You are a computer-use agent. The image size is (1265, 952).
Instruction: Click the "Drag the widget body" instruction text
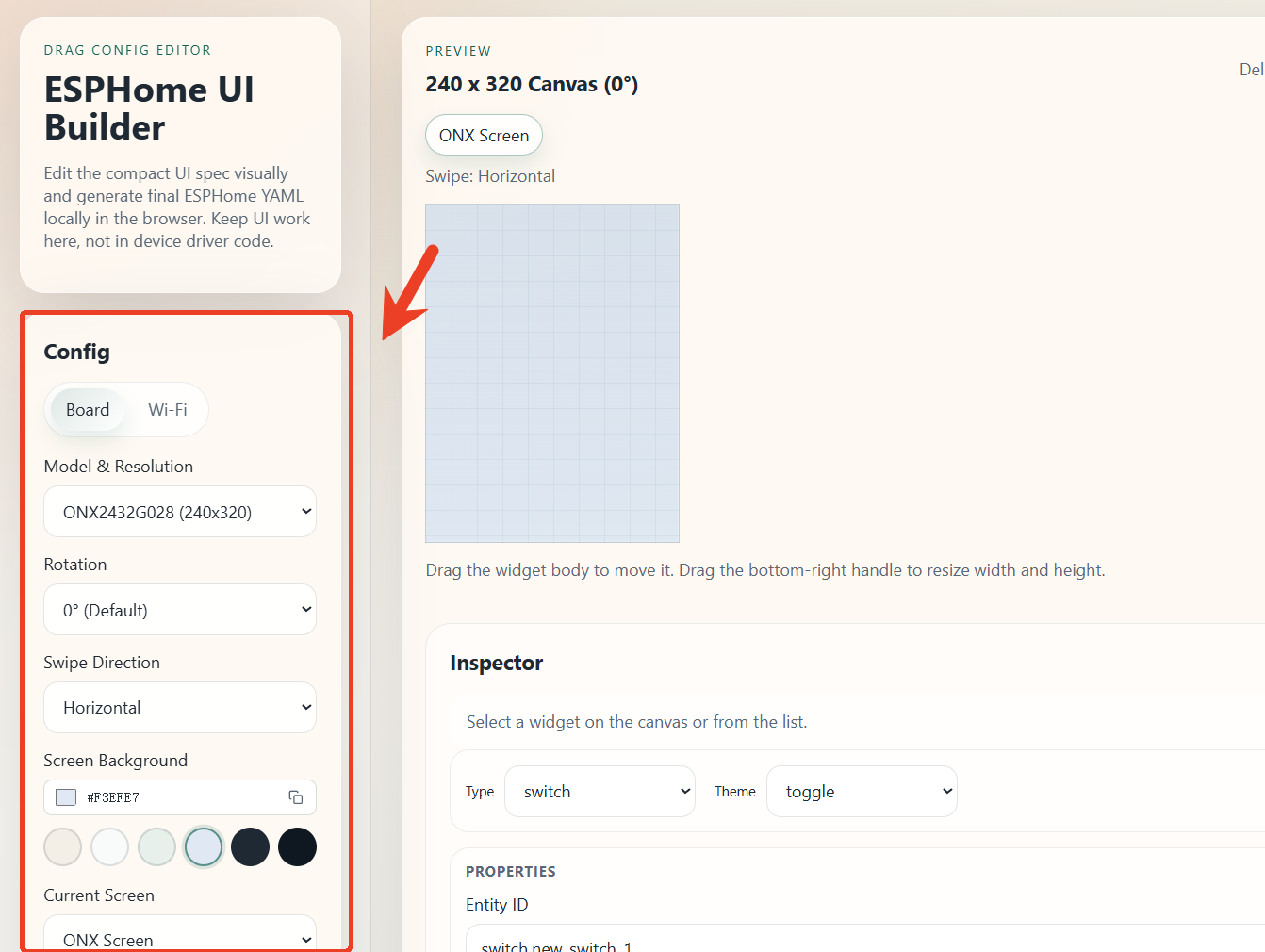[x=765, y=570]
